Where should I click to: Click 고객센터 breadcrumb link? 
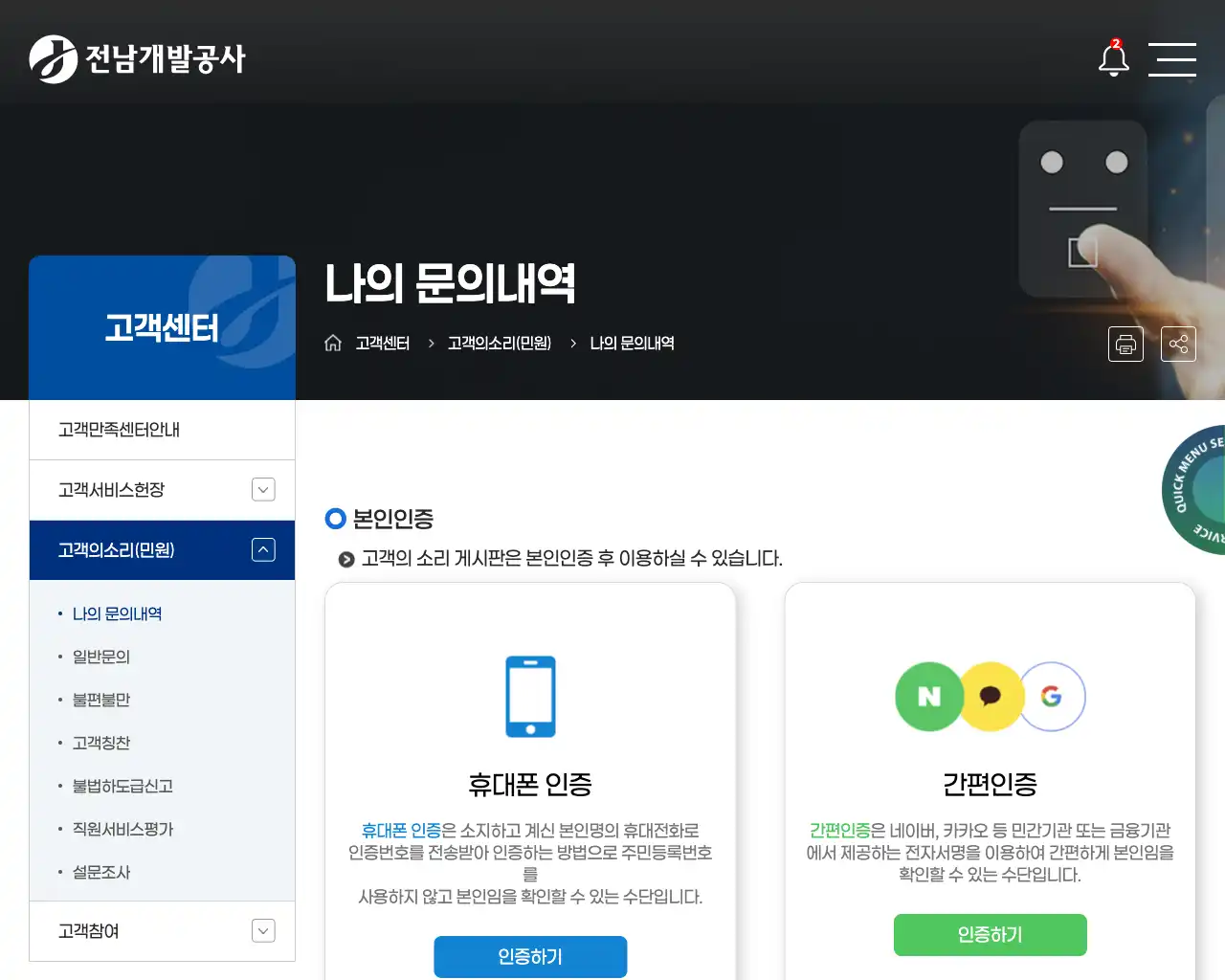click(383, 343)
